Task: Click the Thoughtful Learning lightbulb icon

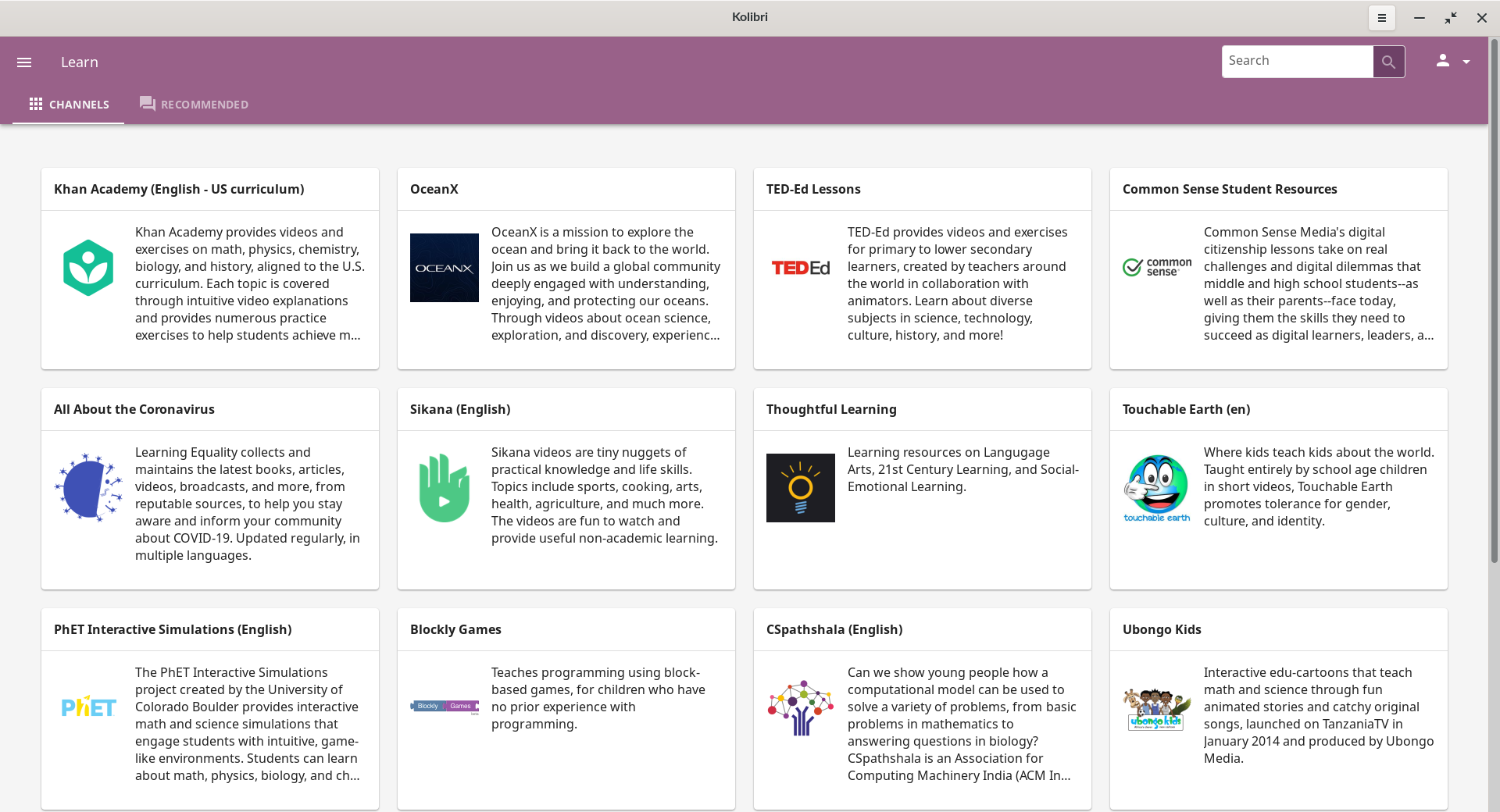Action: [x=801, y=488]
